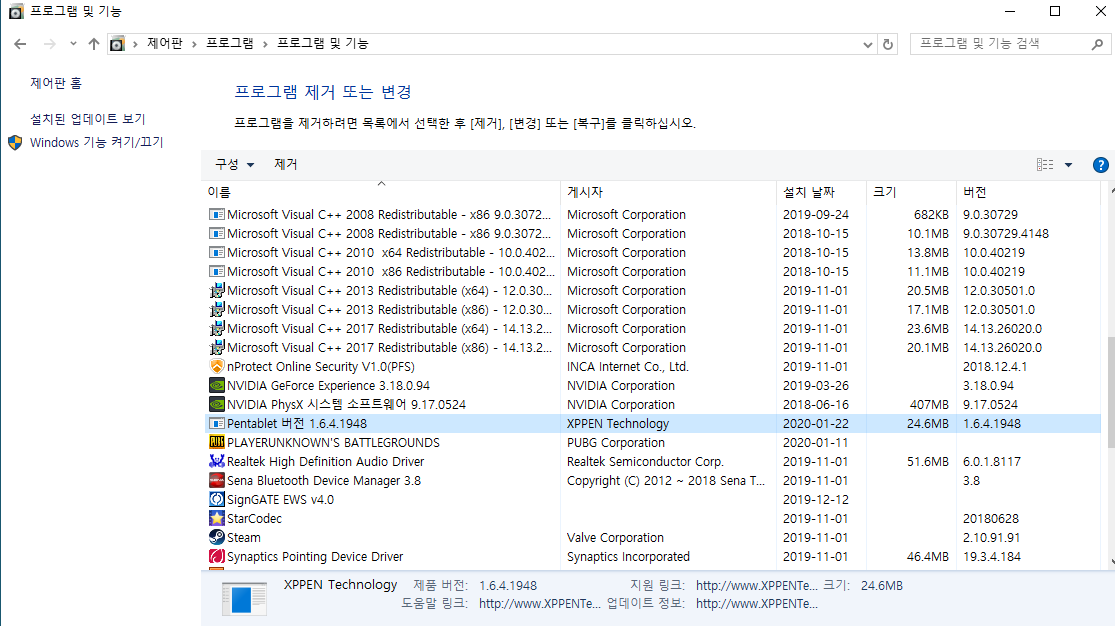Click the 2020-01-11 install date
The image size is (1115, 626).
tap(816, 442)
